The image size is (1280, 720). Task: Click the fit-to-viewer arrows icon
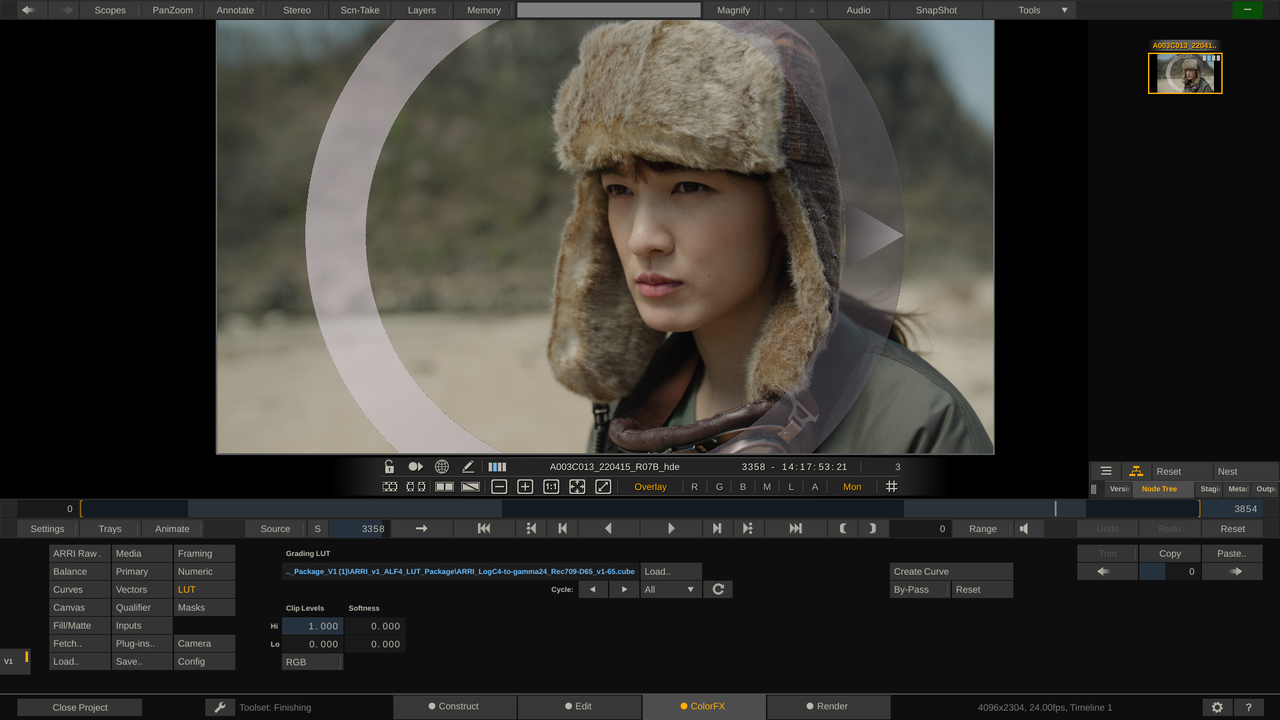coord(577,487)
